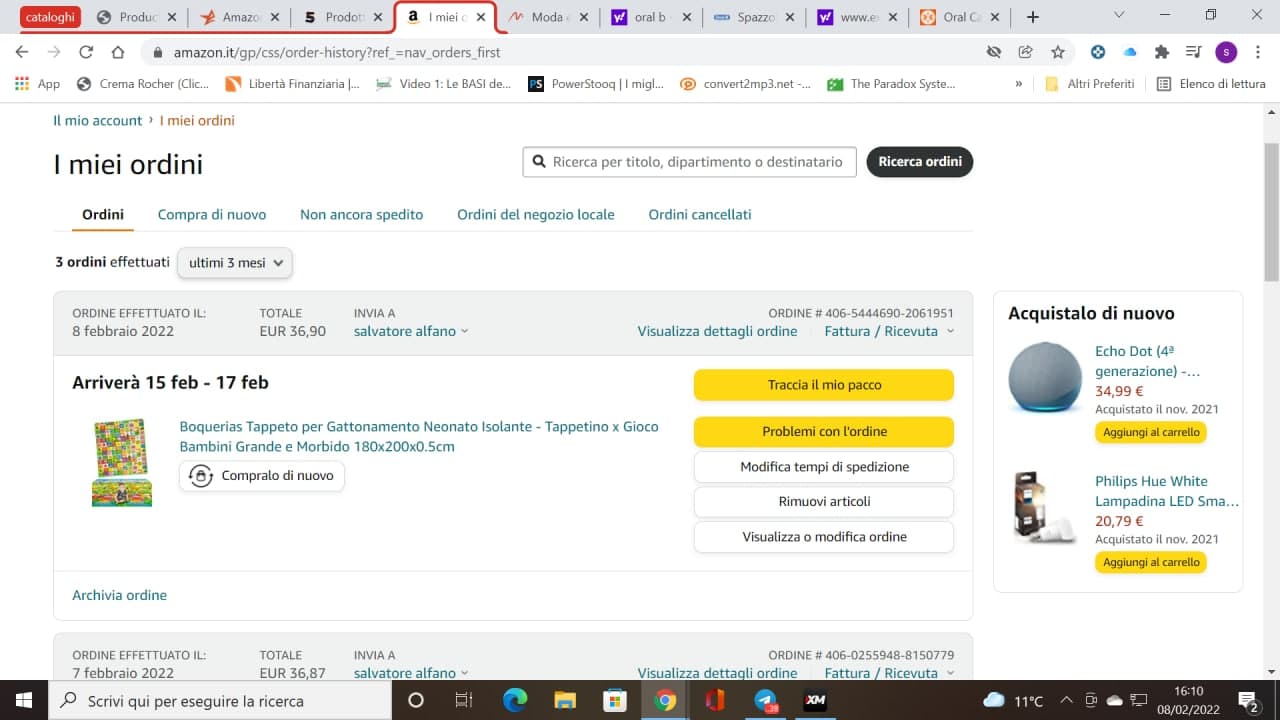Open new browser tab with plus icon
Screen dimensions: 1280x720
pyautogui.click(x=1033, y=17)
